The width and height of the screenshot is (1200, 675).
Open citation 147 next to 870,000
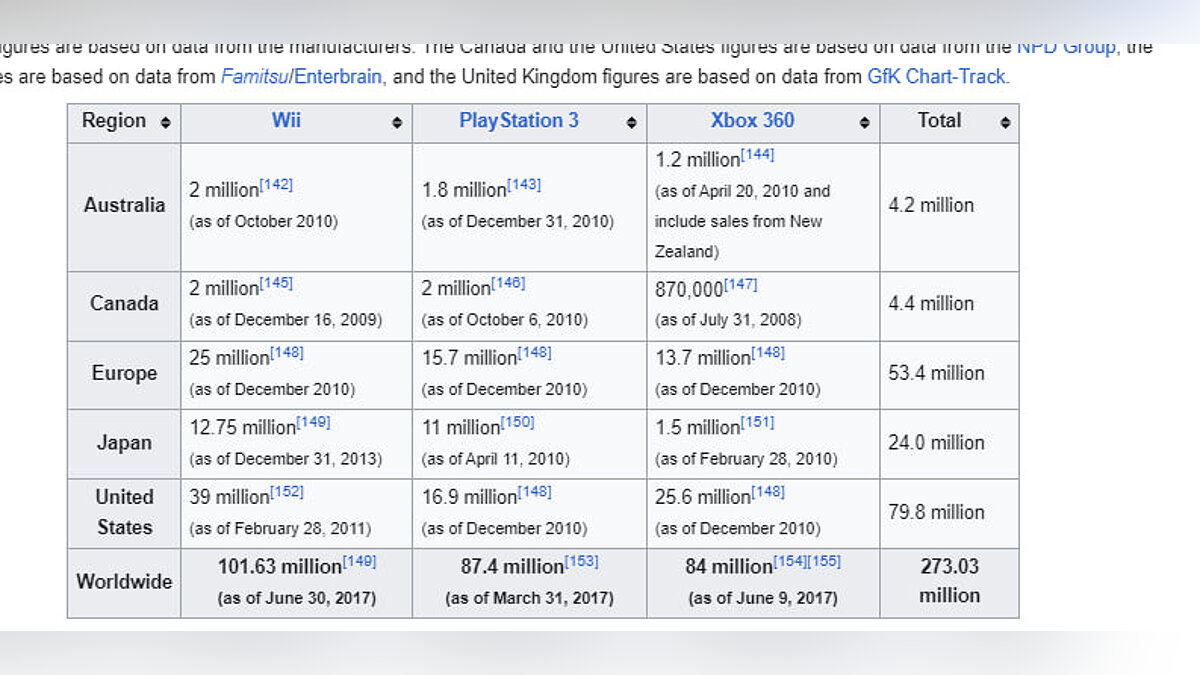[740, 284]
